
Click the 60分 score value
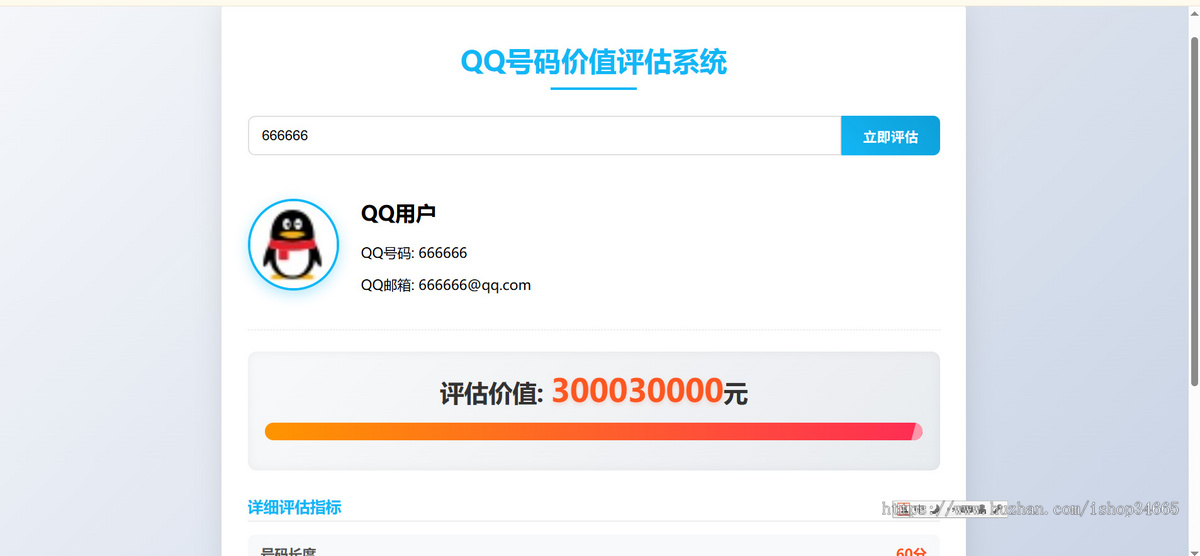pos(911,551)
